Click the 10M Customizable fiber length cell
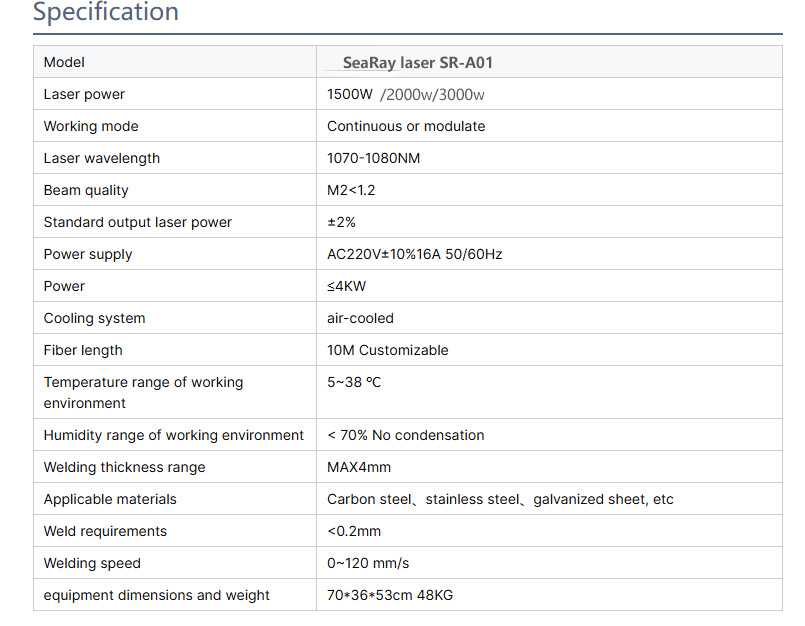Image resolution: width=805 pixels, height=626 pixels. click(387, 351)
